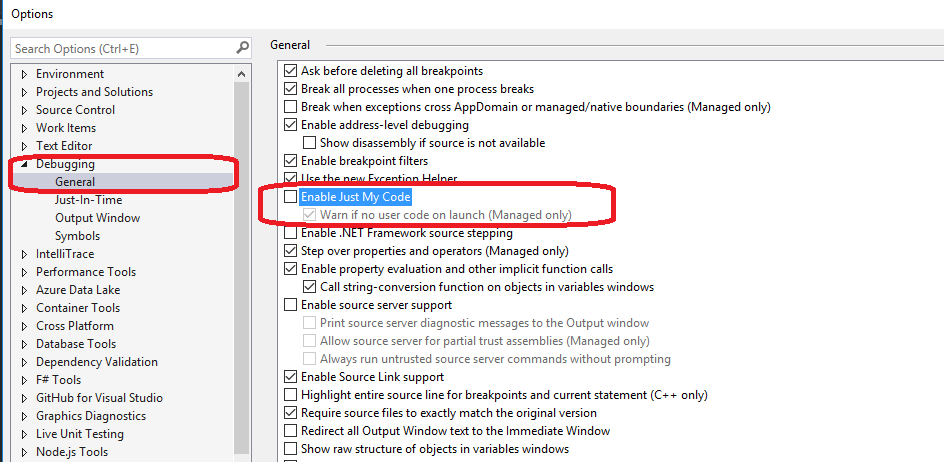Uncheck Enable Source Link support
Image resolution: width=944 pixels, height=462 pixels.
pos(291,377)
